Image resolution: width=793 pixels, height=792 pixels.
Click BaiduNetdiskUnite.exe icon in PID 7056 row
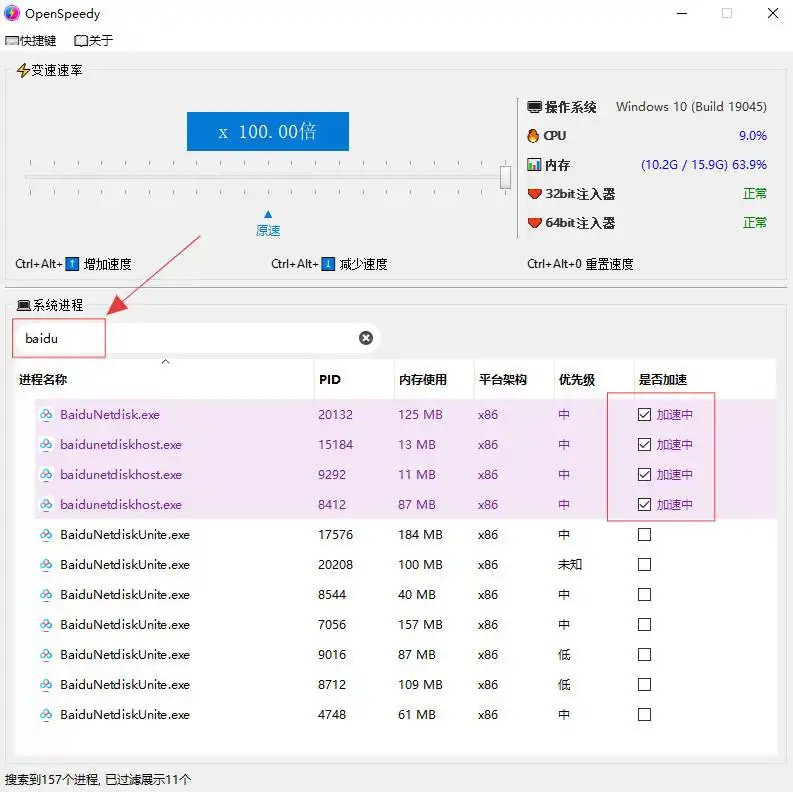[x=46, y=625]
